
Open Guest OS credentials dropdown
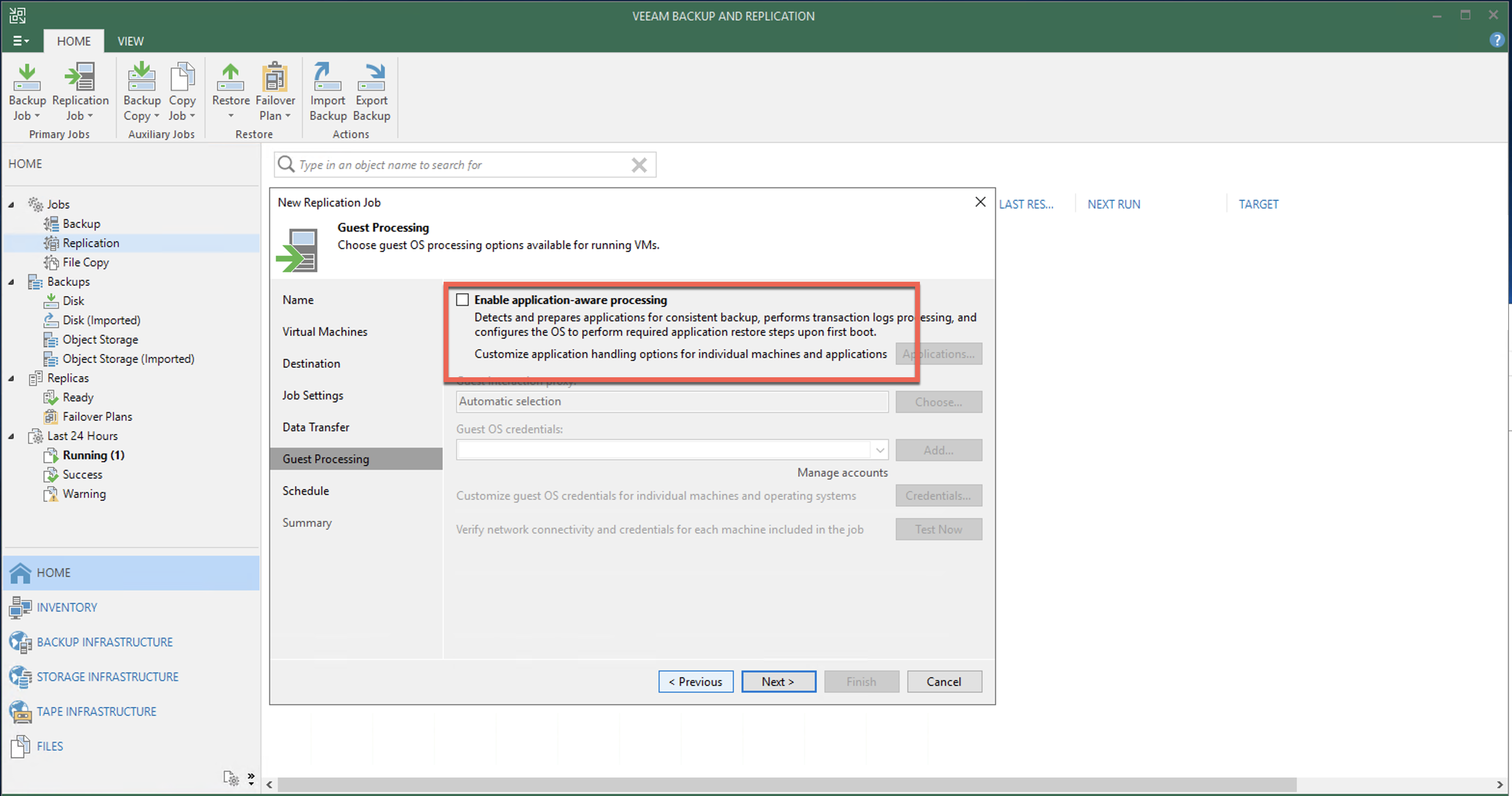point(879,451)
